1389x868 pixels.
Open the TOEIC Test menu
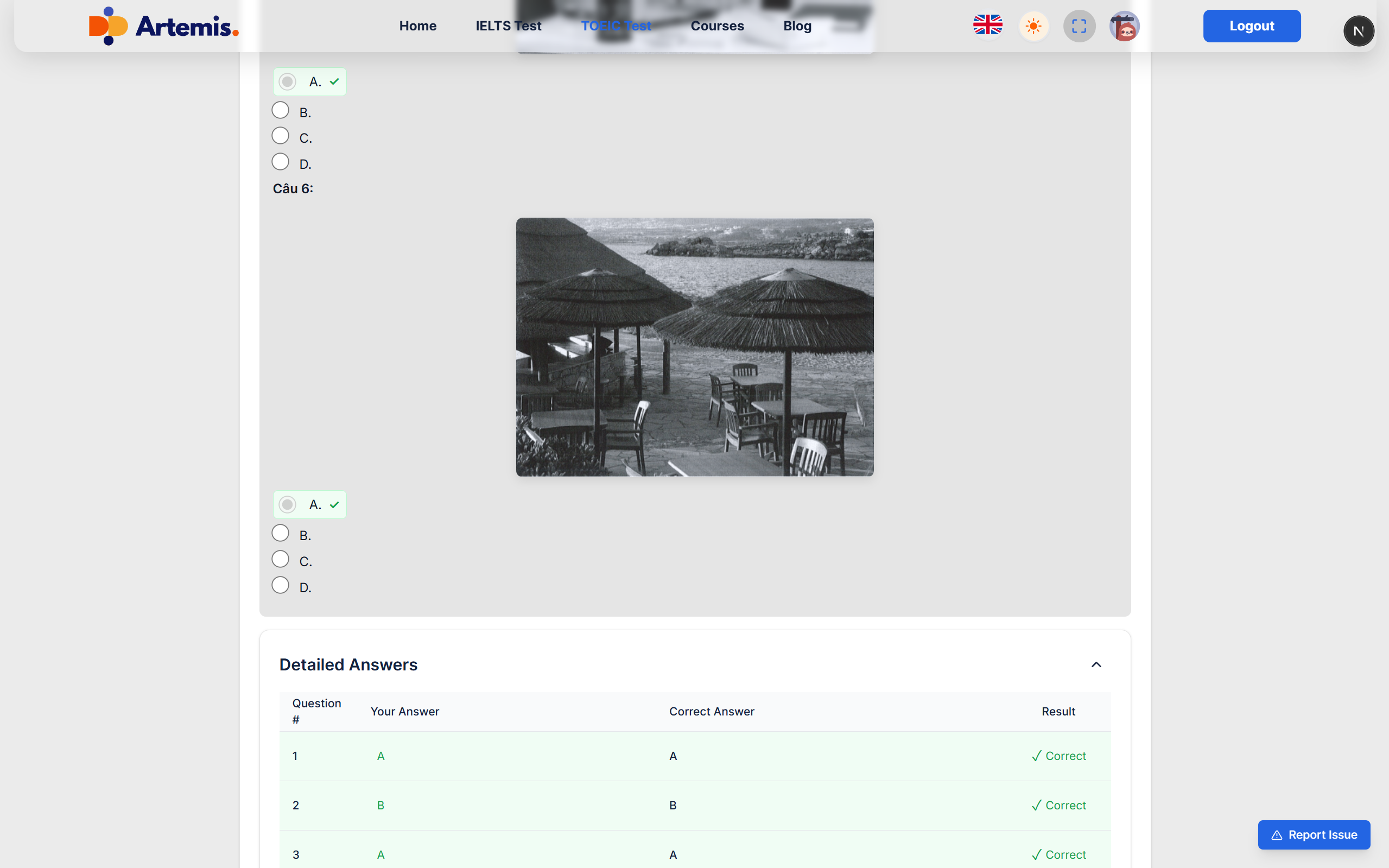tap(616, 26)
